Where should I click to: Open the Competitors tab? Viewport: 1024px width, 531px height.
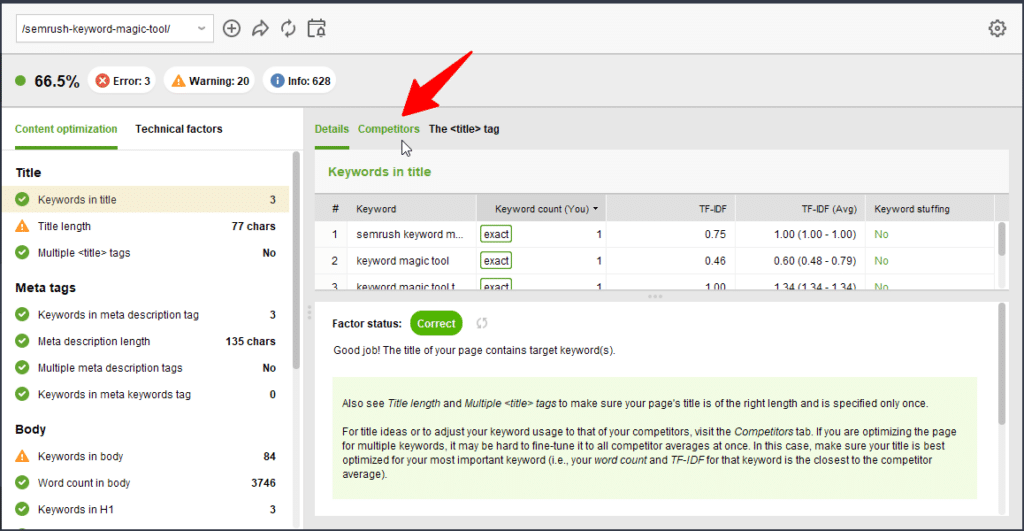coord(389,129)
